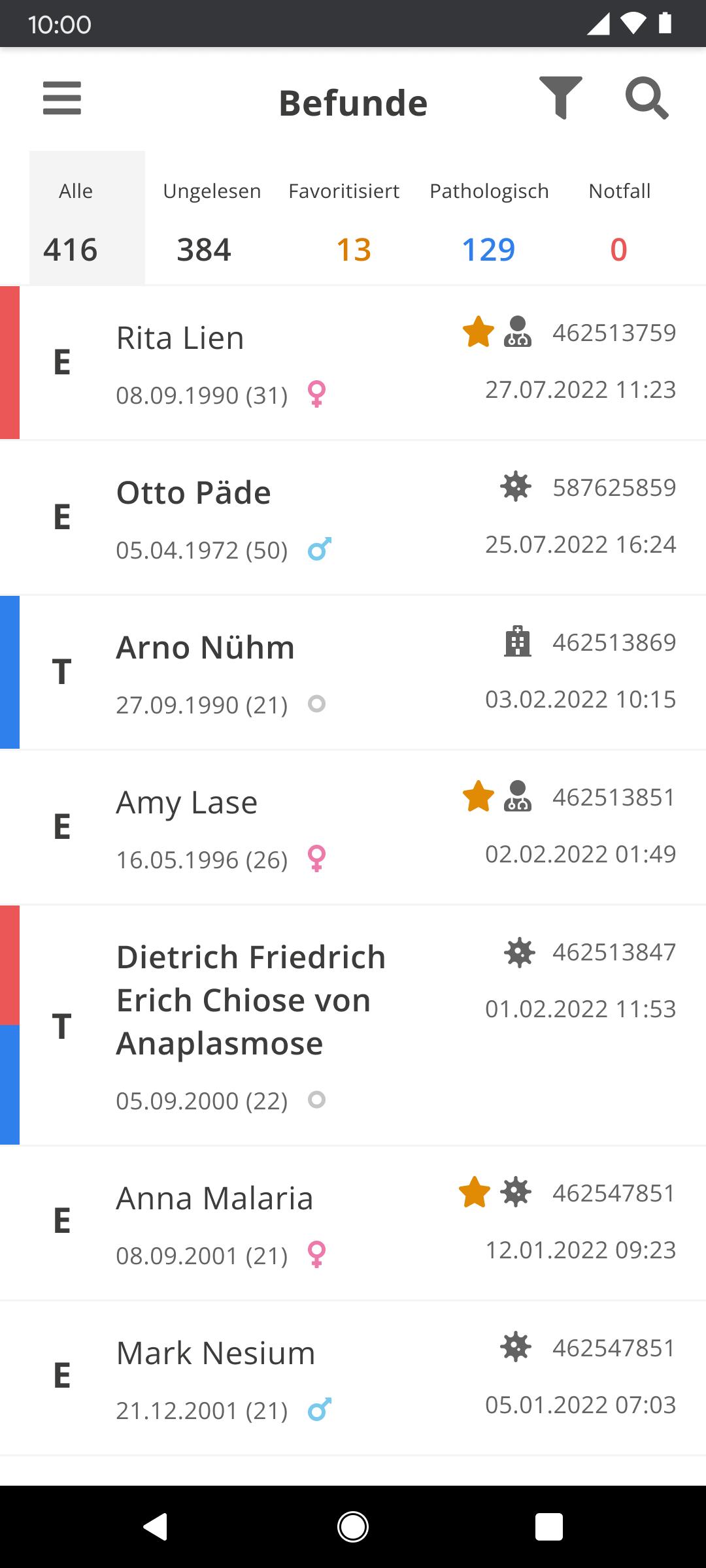706x1568 pixels.
Task: Click virus icon in Mark Nesium row
Action: [x=516, y=1347]
